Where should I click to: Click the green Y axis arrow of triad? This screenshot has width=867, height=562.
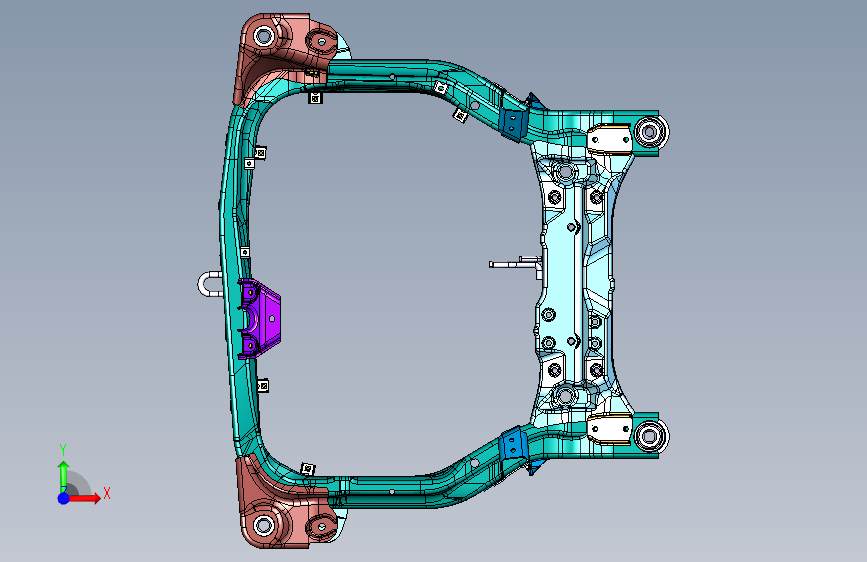tap(63, 475)
